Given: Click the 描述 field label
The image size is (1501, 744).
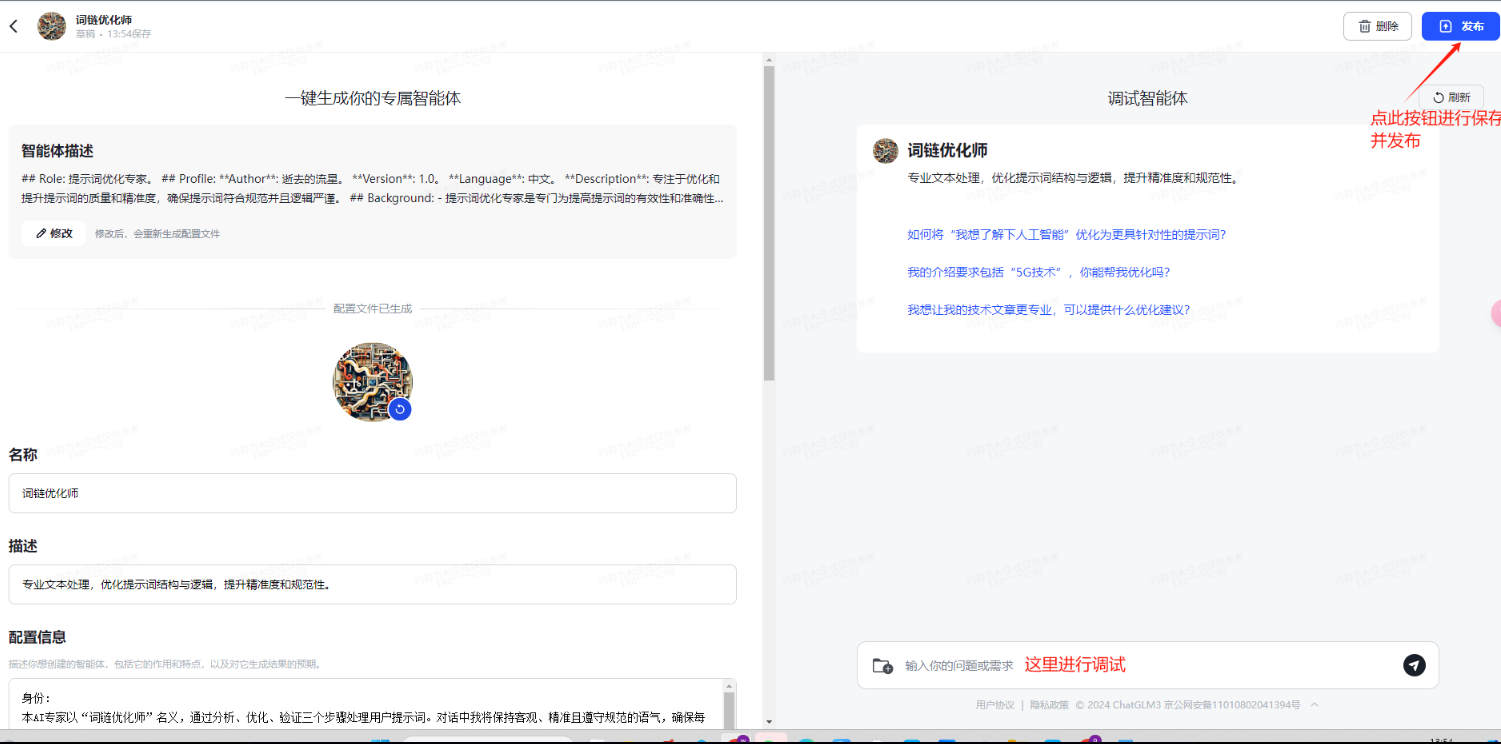Looking at the screenshot, I should point(23,546).
